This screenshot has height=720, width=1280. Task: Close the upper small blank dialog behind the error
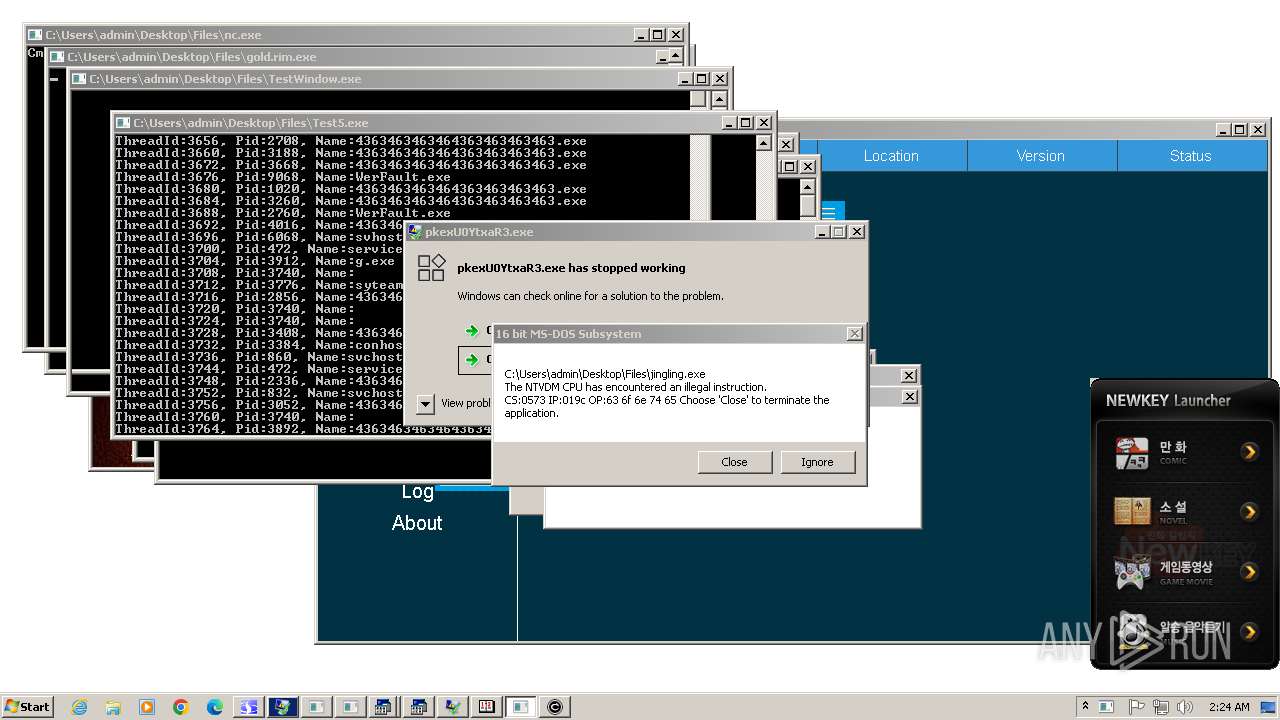908,375
